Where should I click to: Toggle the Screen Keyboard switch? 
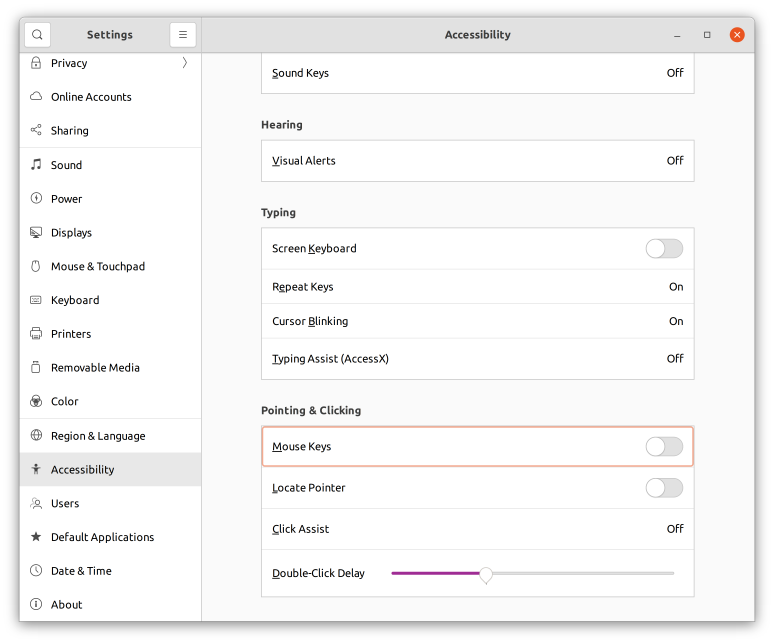coord(664,248)
